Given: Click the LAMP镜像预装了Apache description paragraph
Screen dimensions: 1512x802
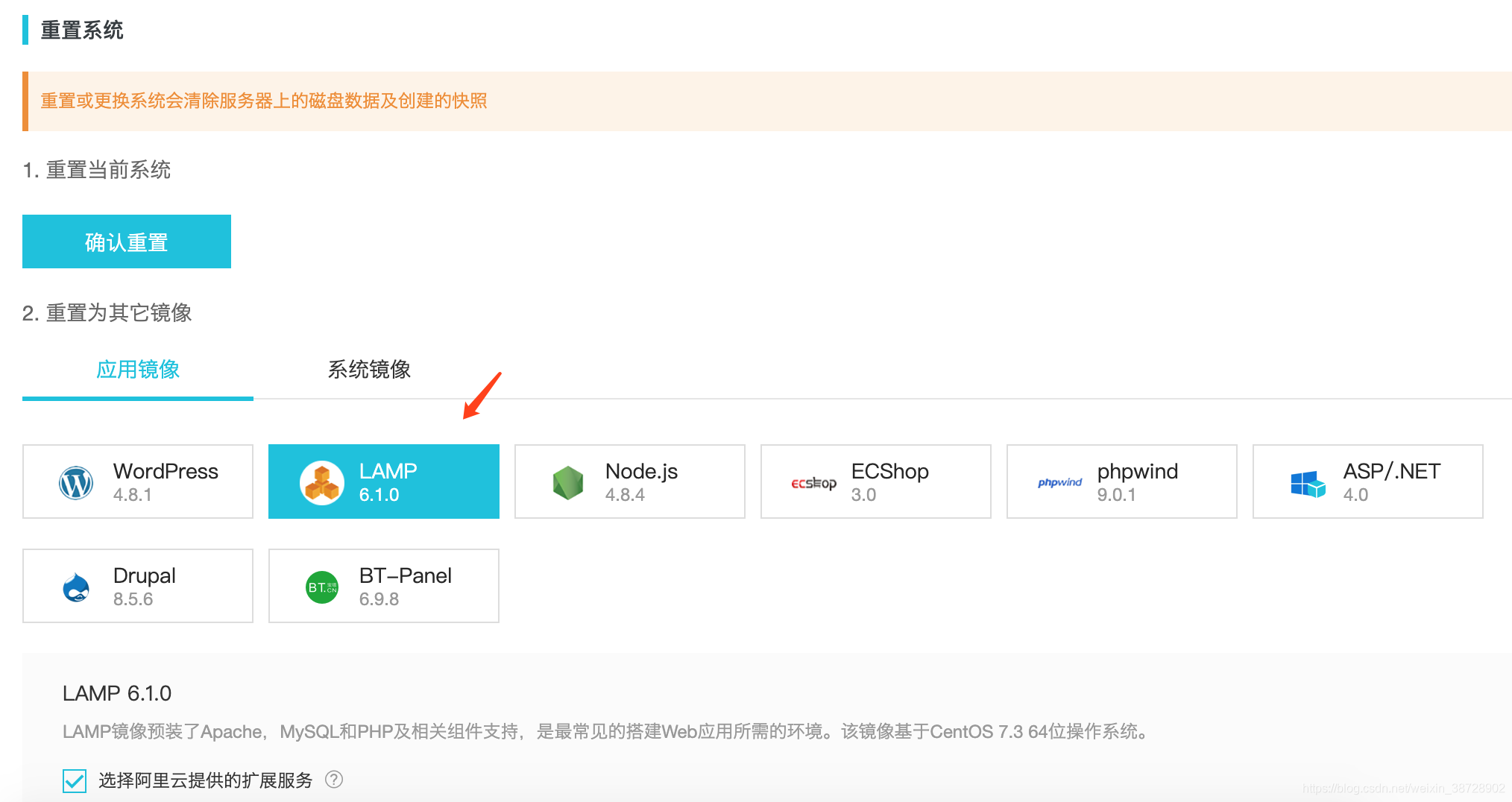Looking at the screenshot, I should click(607, 731).
